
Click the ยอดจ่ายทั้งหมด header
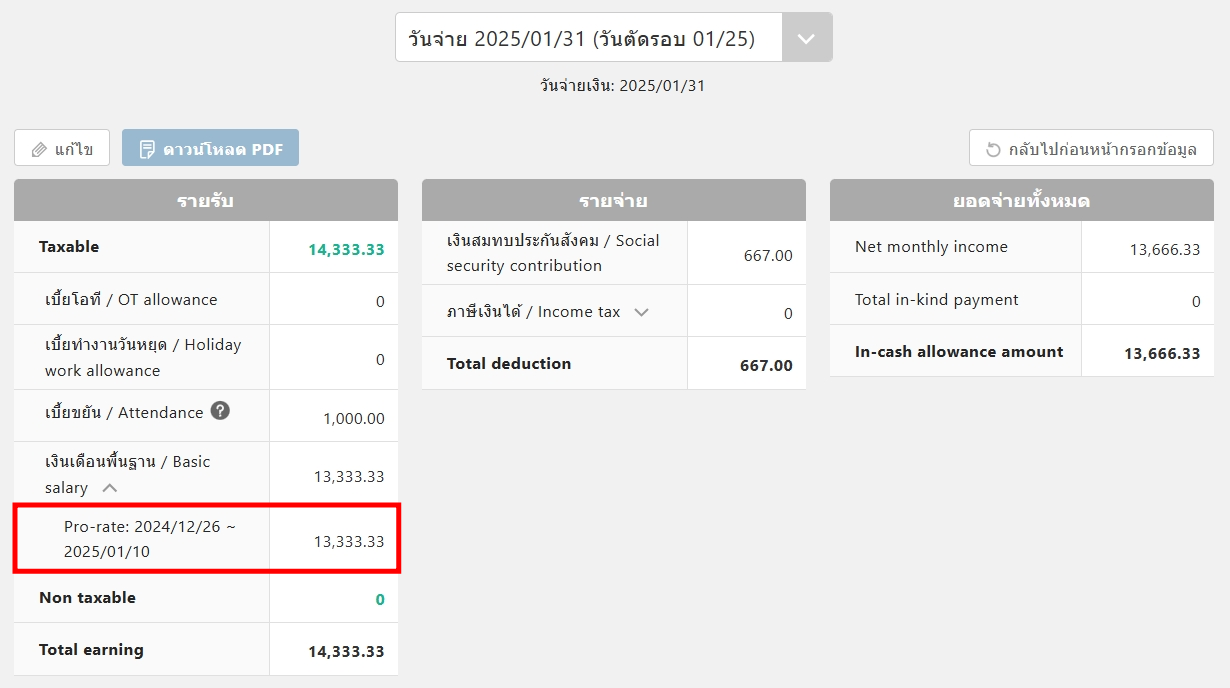1021,200
